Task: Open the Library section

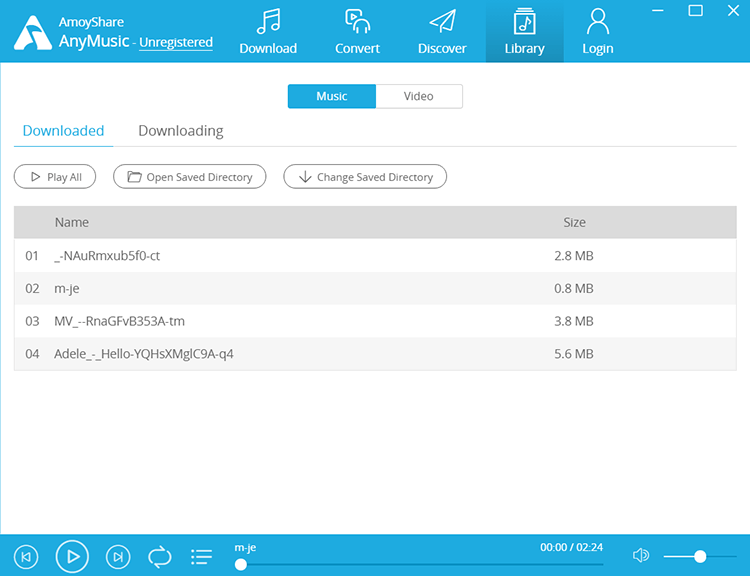Action: [524, 32]
